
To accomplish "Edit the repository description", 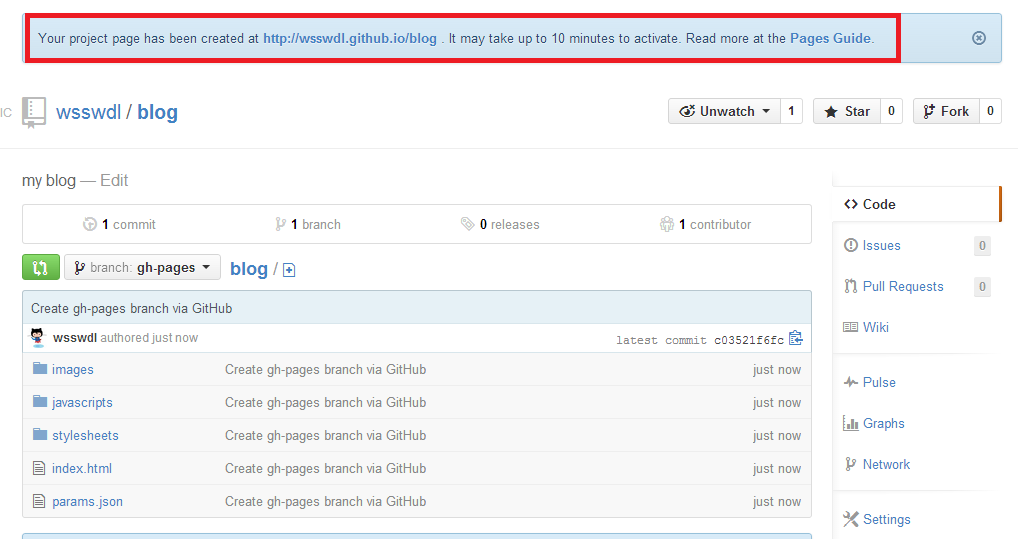I will coord(114,181).
